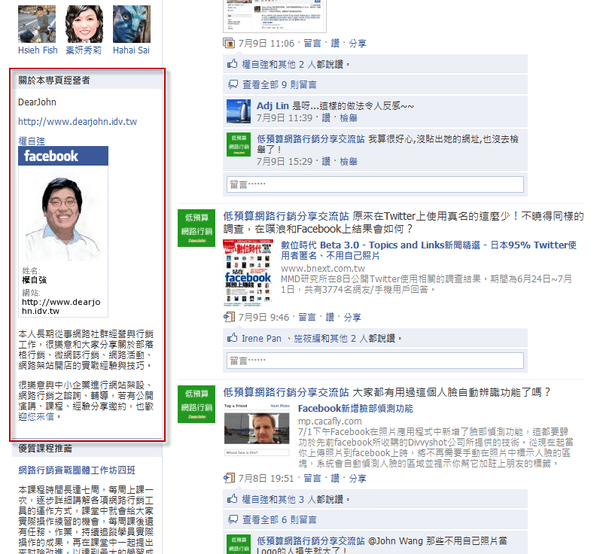Comment on the 7月9日 9:46 post

[307, 317]
